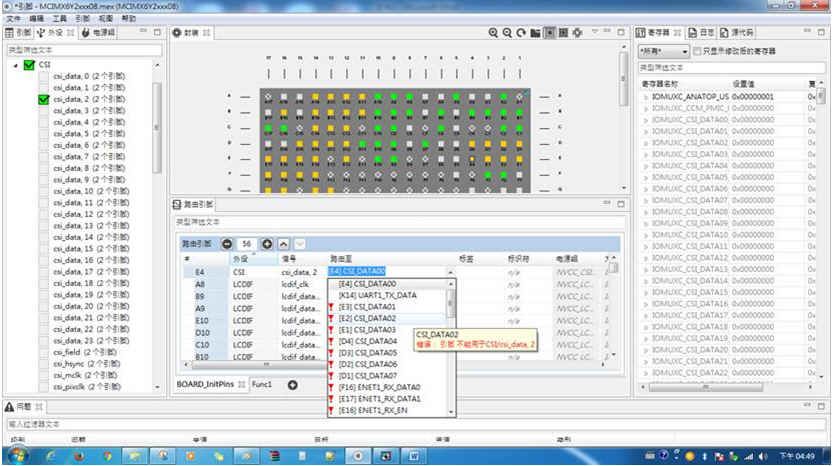The height and width of the screenshot is (466, 835).
Task: Switch to the log tab next to registers
Action: pos(701,32)
